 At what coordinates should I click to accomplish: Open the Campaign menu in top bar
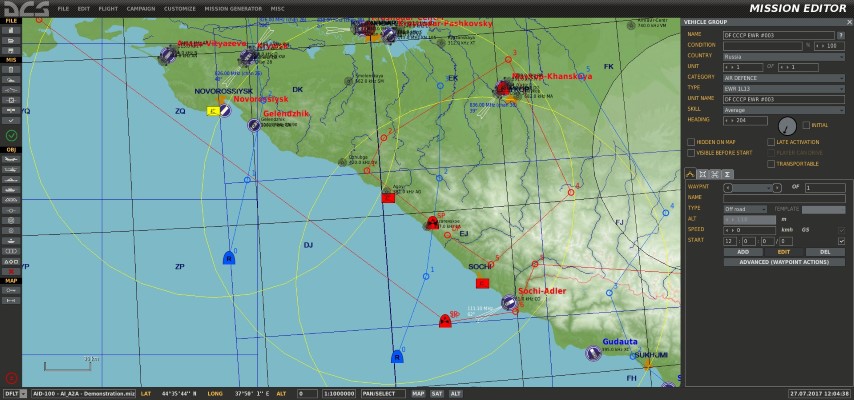(x=139, y=8)
